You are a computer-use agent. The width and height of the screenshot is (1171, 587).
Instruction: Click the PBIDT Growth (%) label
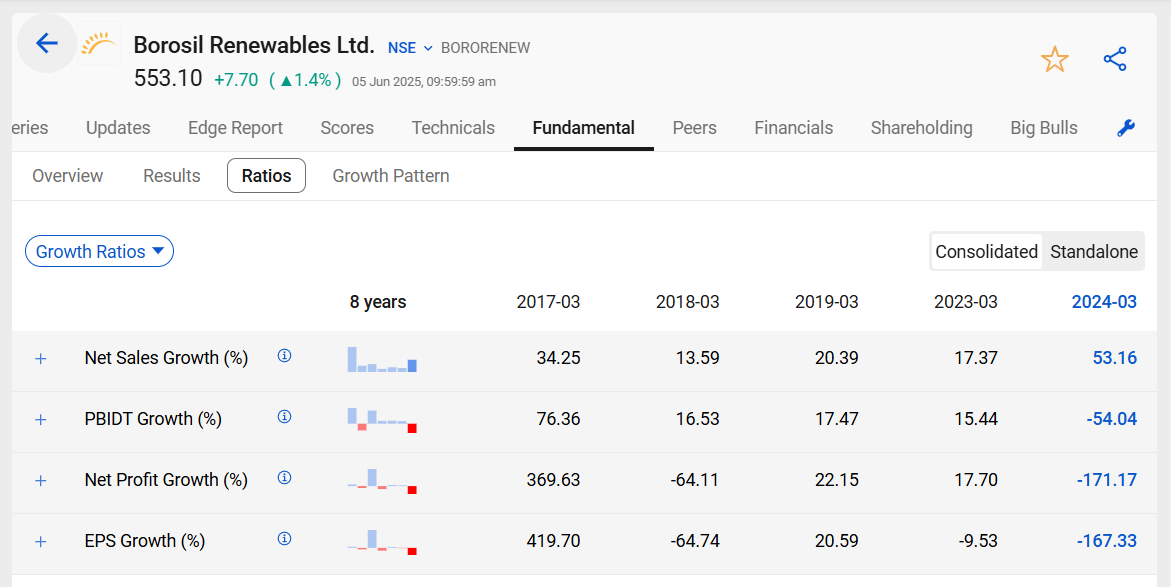pyautogui.click(x=153, y=420)
